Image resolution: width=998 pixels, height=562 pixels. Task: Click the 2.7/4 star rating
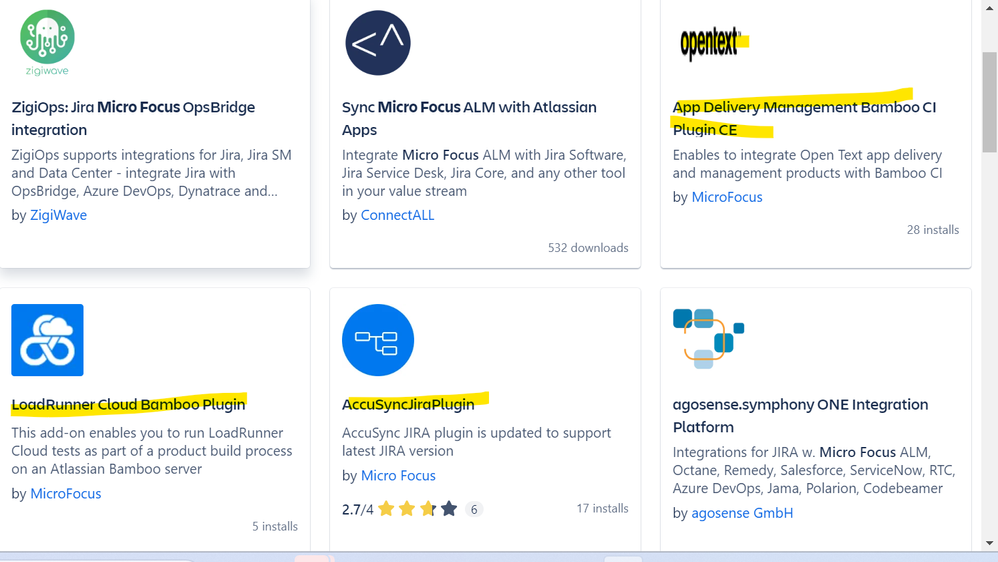coord(400,509)
